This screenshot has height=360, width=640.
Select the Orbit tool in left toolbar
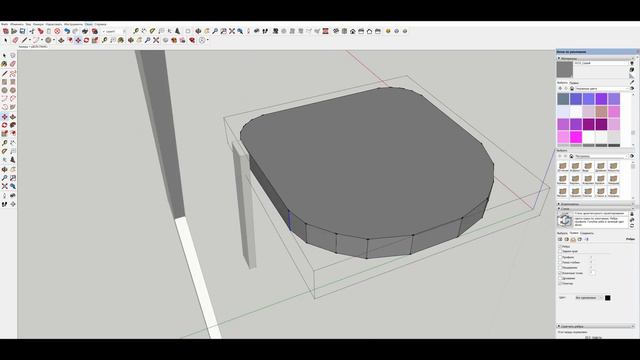coord(4,169)
